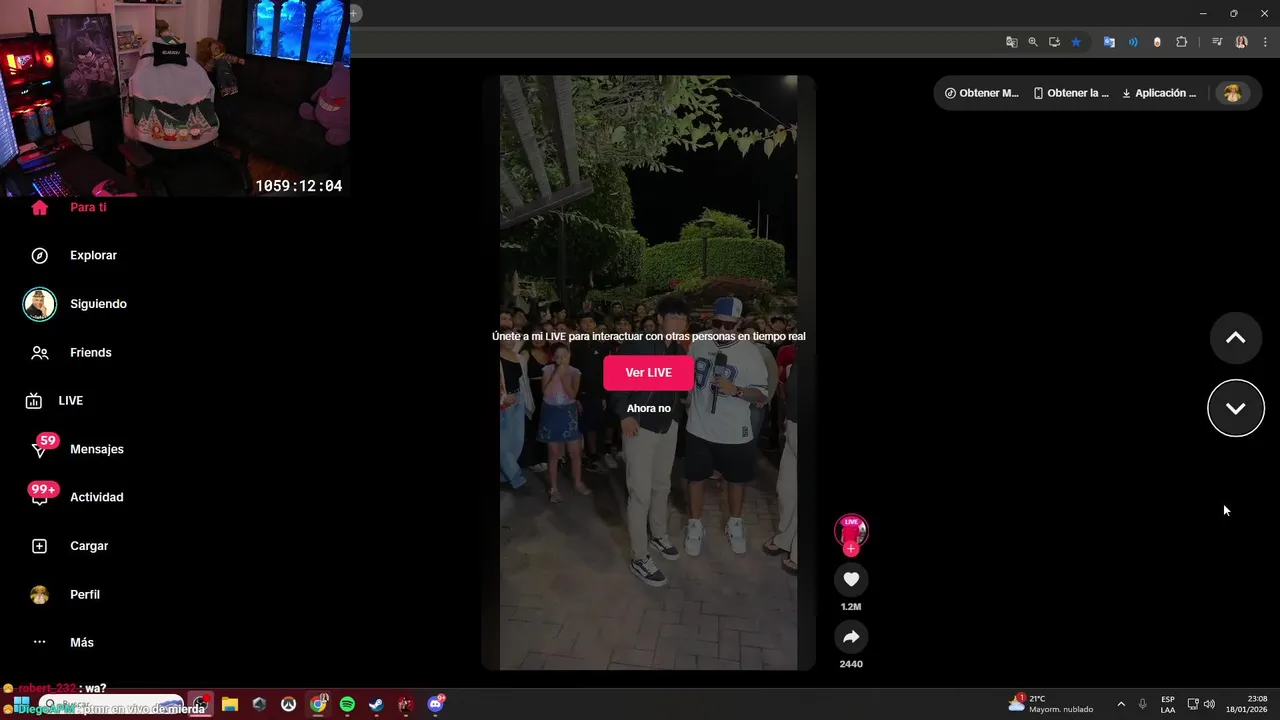Image resolution: width=1280 pixels, height=720 pixels.
Task: Like the video with heart icon
Action: pyautogui.click(x=851, y=580)
